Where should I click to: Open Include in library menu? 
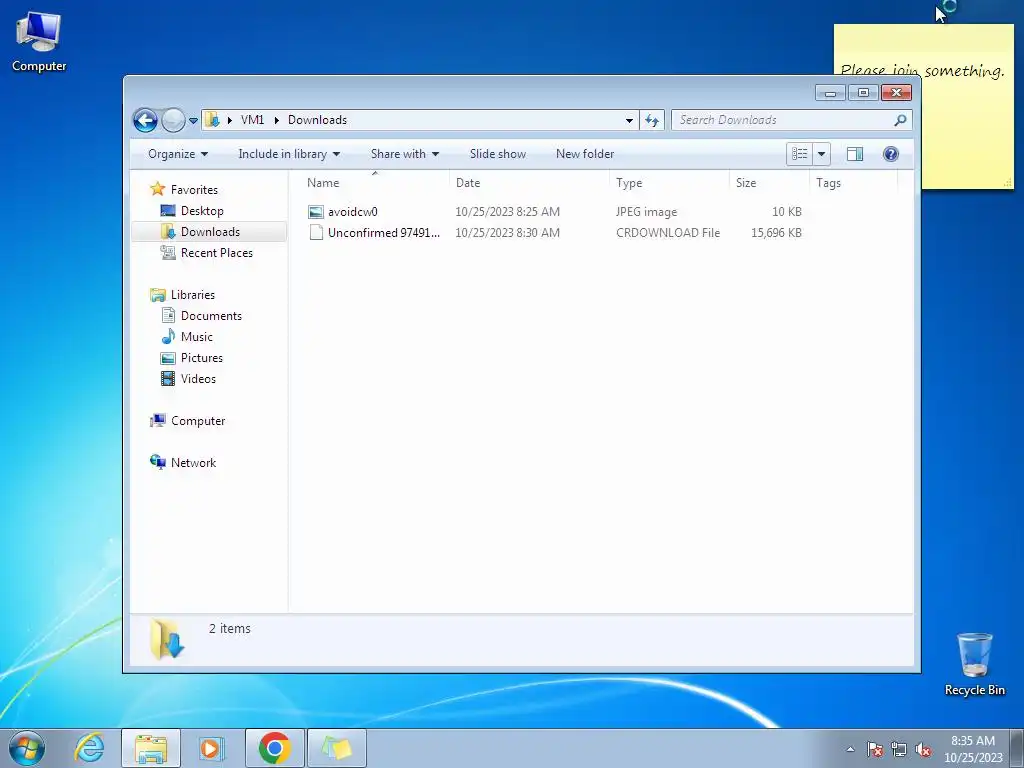click(289, 154)
